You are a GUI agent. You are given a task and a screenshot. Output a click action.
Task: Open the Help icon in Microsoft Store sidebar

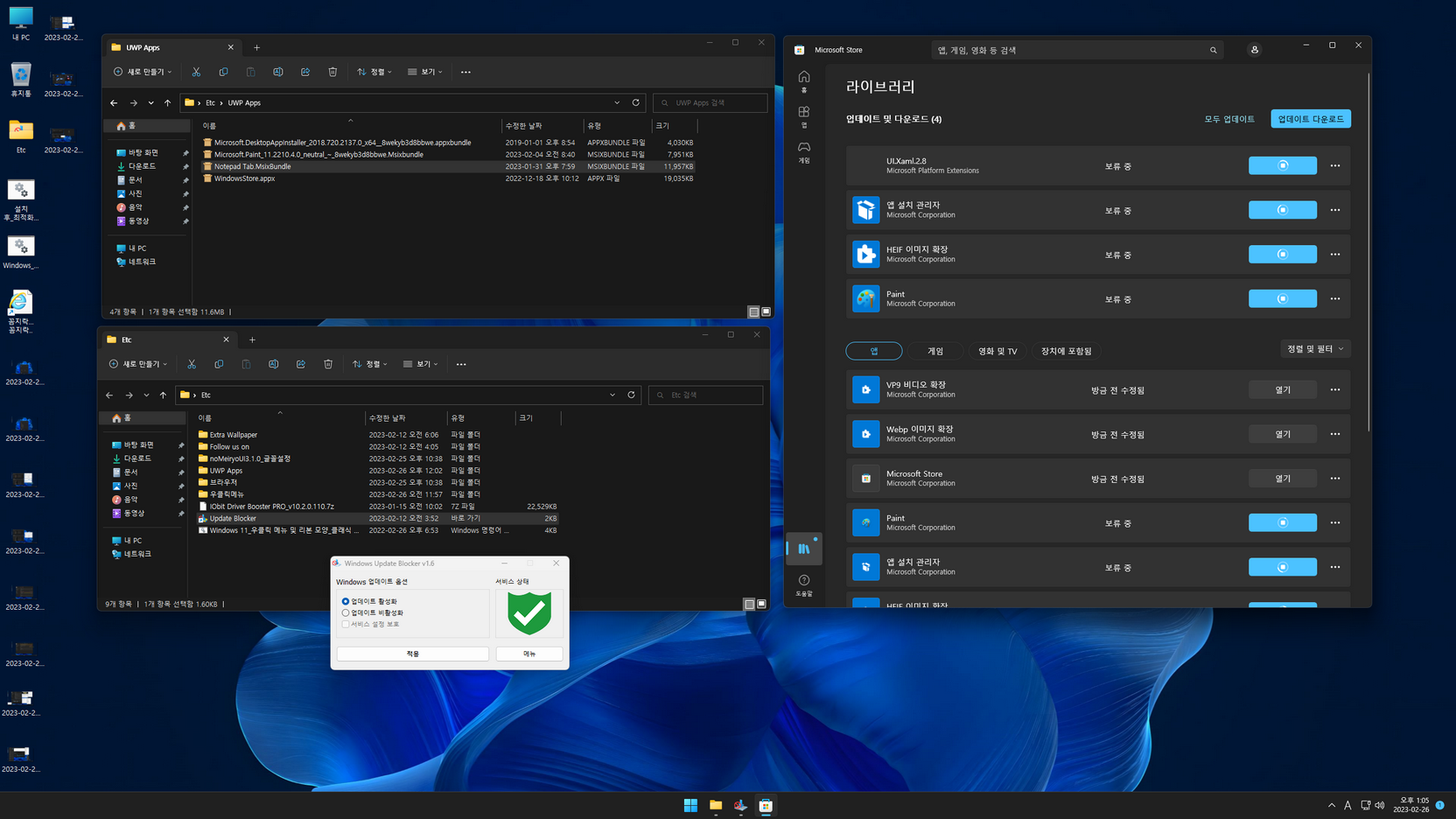804,584
